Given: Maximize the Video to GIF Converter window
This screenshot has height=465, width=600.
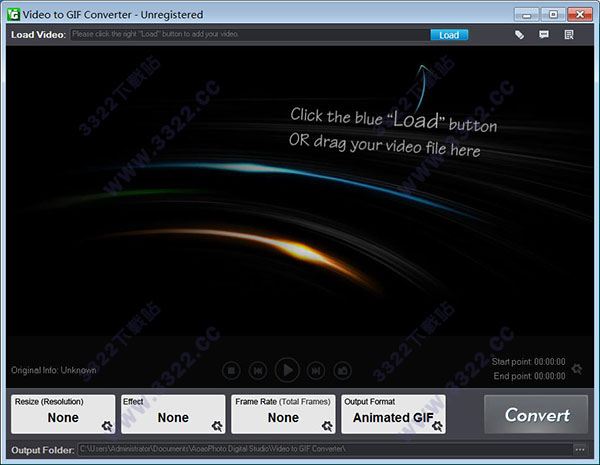Looking at the screenshot, I should point(553,15).
